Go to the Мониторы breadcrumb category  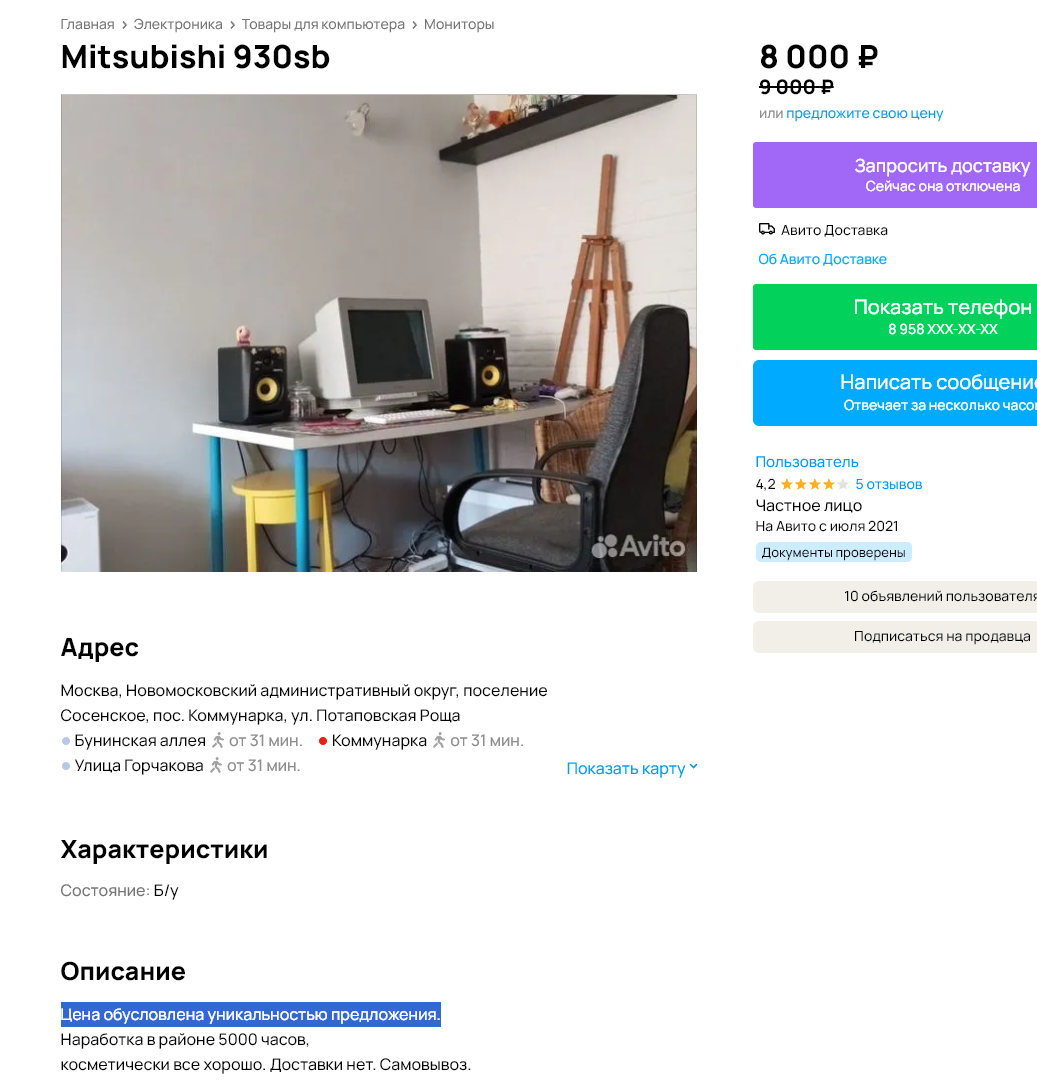click(x=459, y=24)
